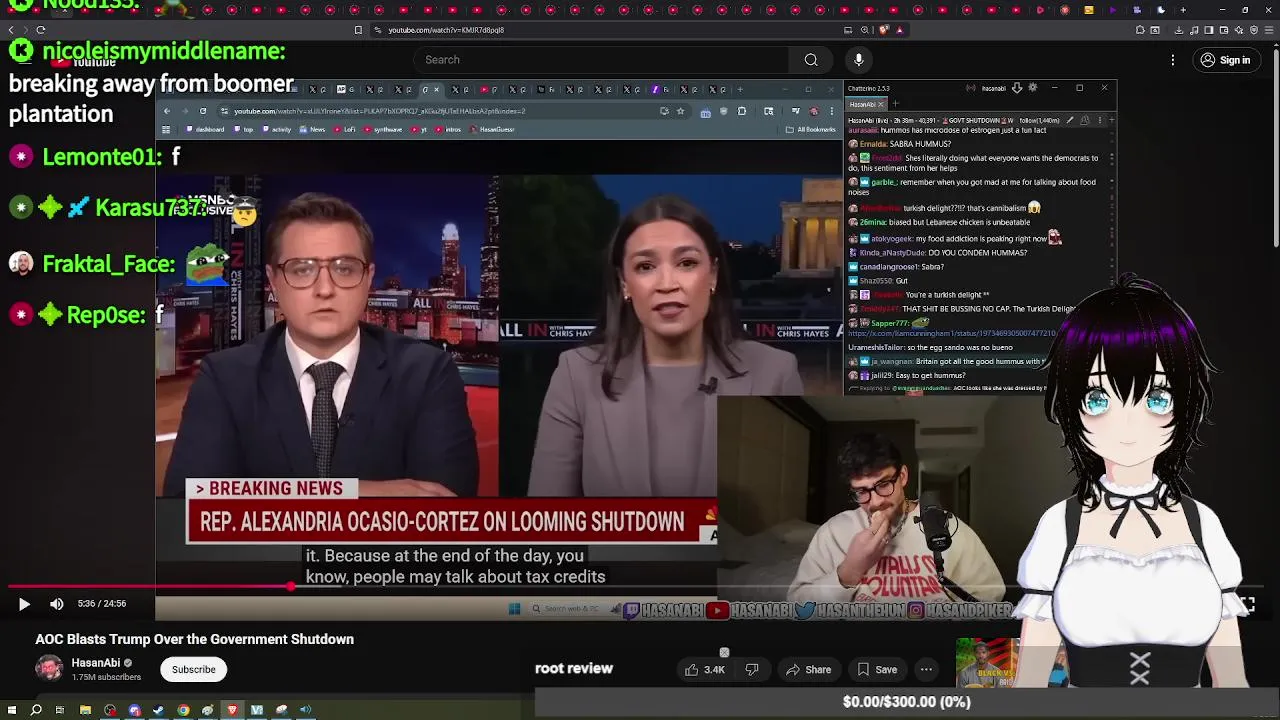This screenshot has height=720, width=1280.
Task: Click chat username nicoleismymiddlename
Action: 164,51
